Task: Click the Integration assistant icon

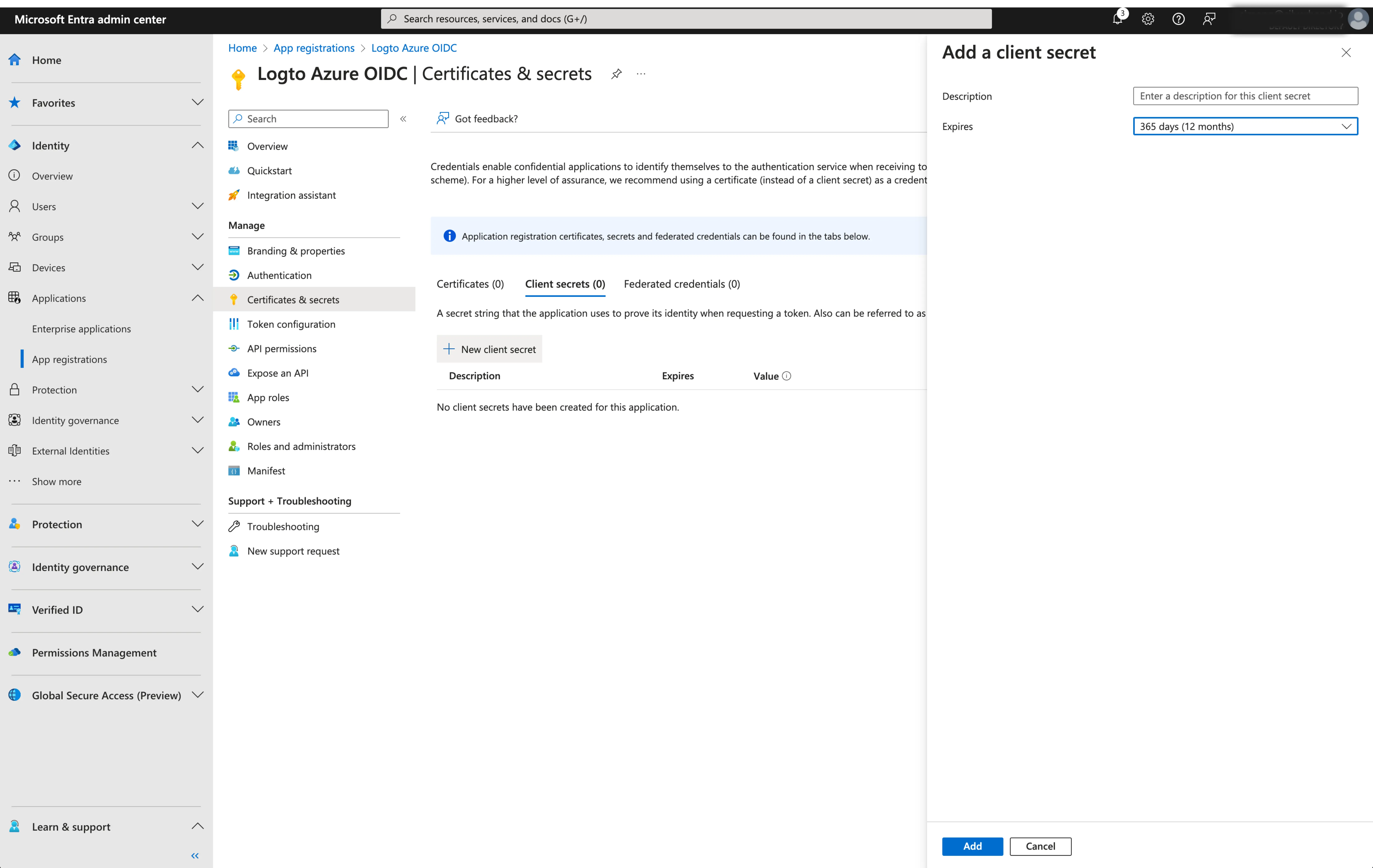Action: [234, 194]
